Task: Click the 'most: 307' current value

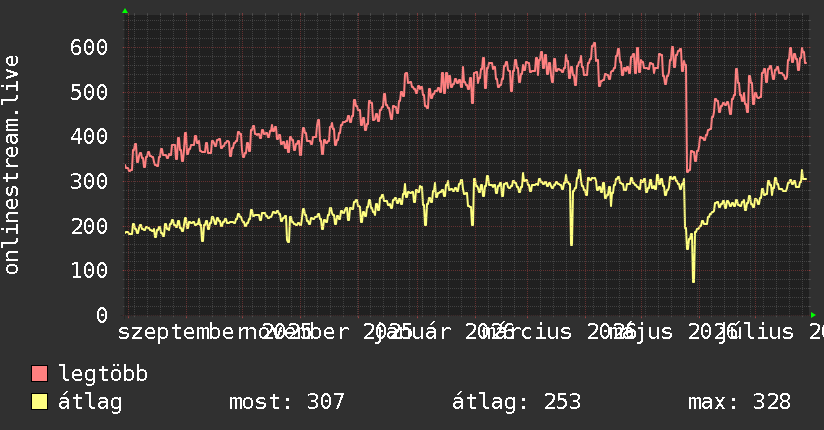Action: [x=287, y=402]
